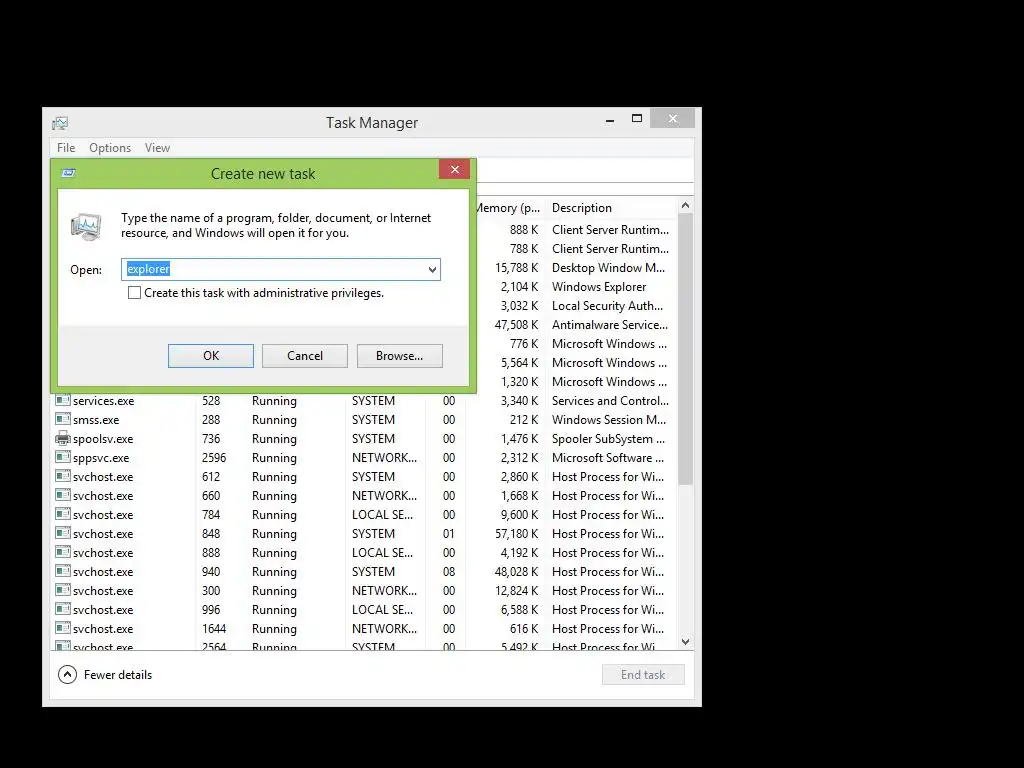
Task: Click NETWORK... user cell of sppsvc.exe
Action: [x=384, y=458]
